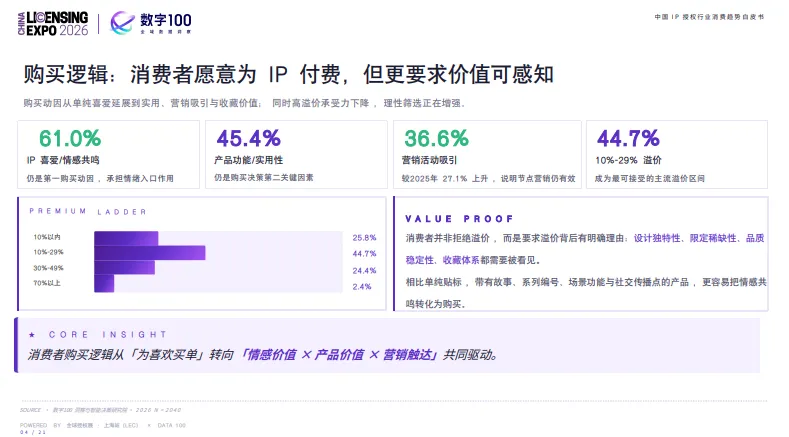Click the PREMIUM LADDER heading

tap(88, 211)
